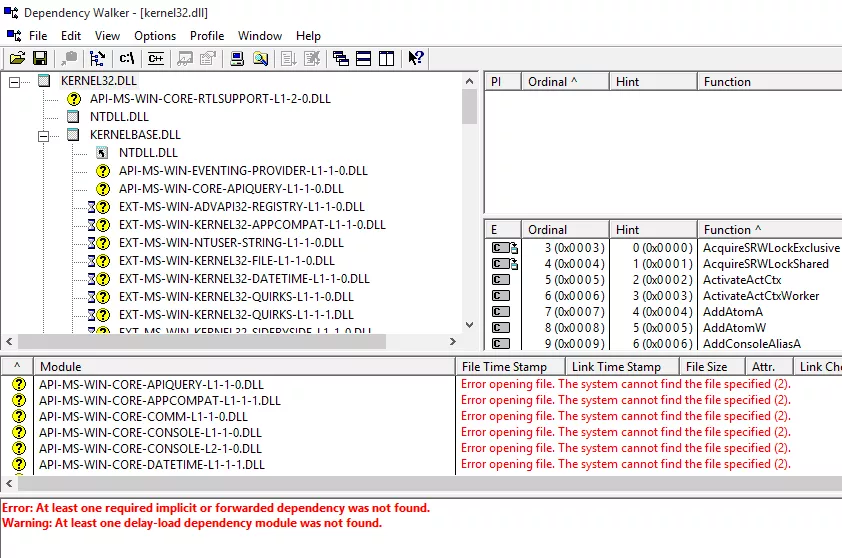
Task: Open Configure Module Search Order icon
Action: pyautogui.click(x=260, y=58)
